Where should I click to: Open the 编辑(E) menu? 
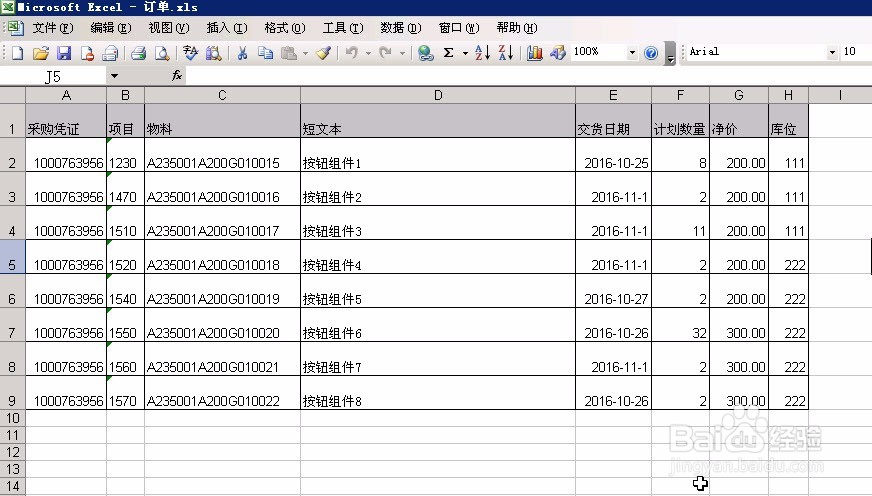point(111,28)
